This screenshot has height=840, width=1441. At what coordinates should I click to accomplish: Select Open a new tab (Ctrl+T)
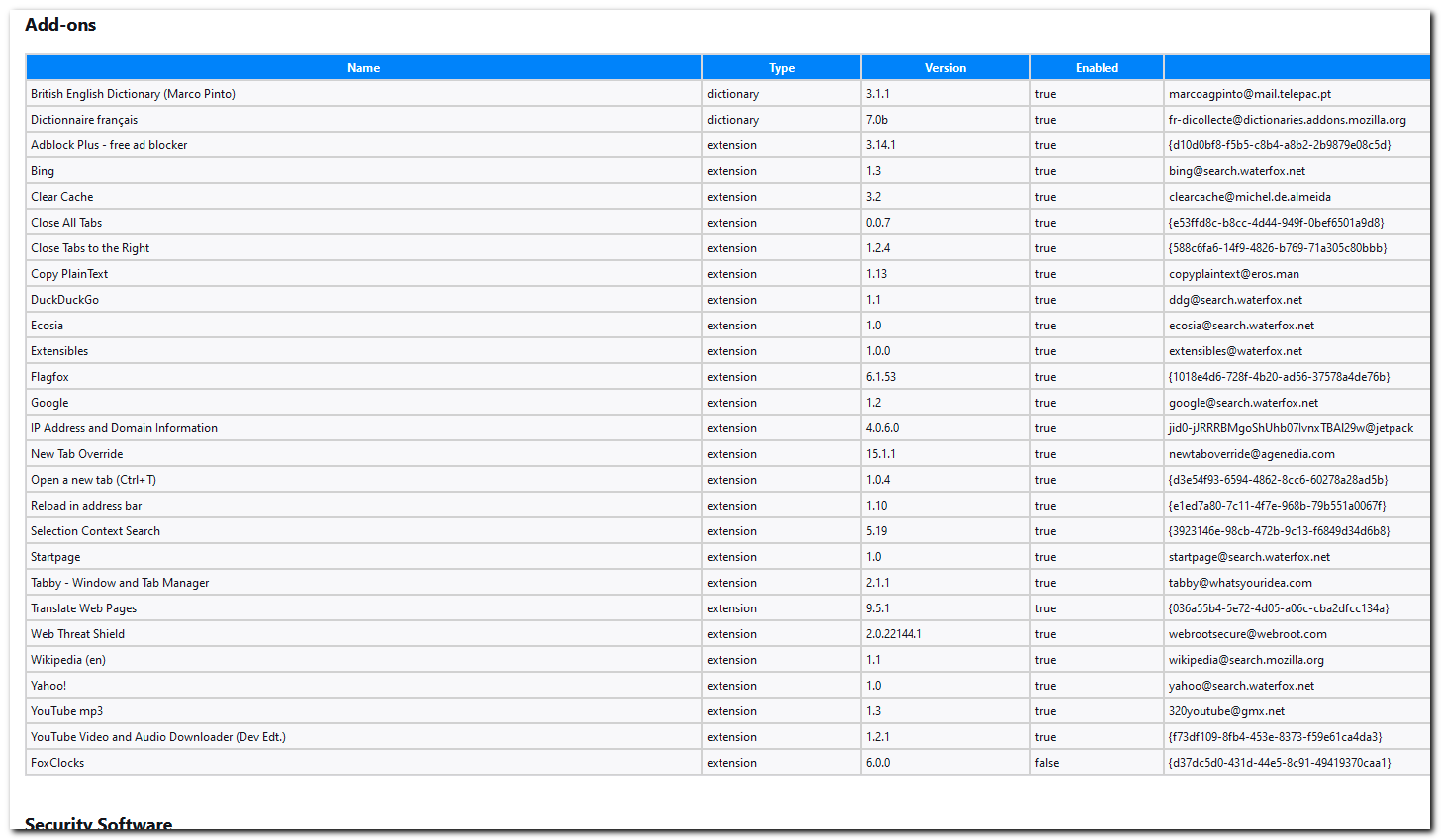click(x=93, y=480)
